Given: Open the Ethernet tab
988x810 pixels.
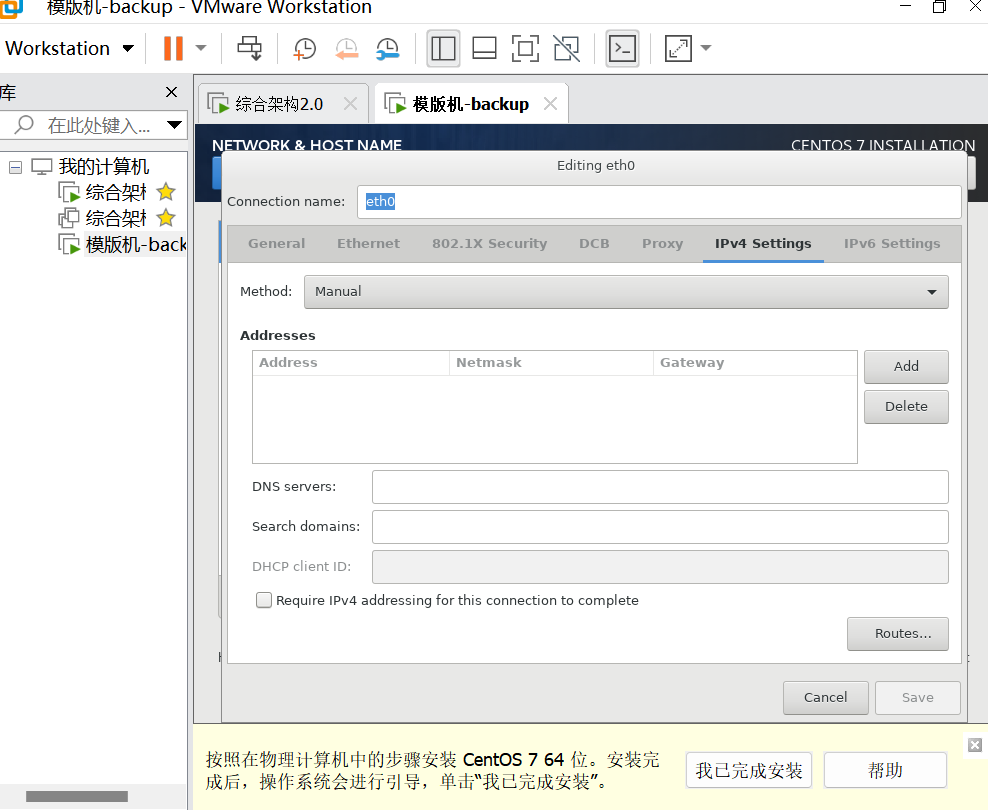Looking at the screenshot, I should (368, 244).
